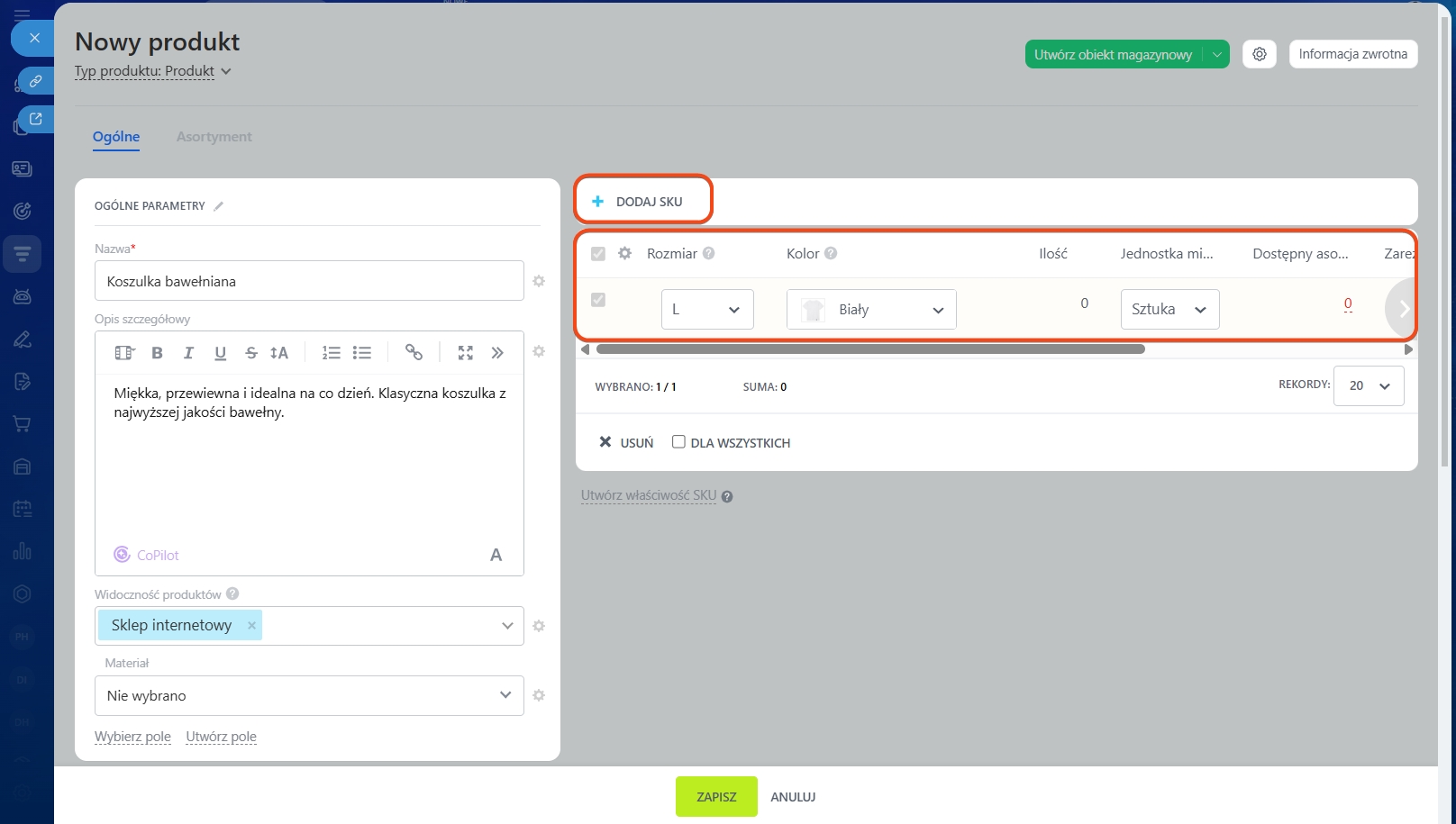Image resolution: width=1456 pixels, height=824 pixels.
Task: Select the Ogólne tab
Action: pos(116,137)
